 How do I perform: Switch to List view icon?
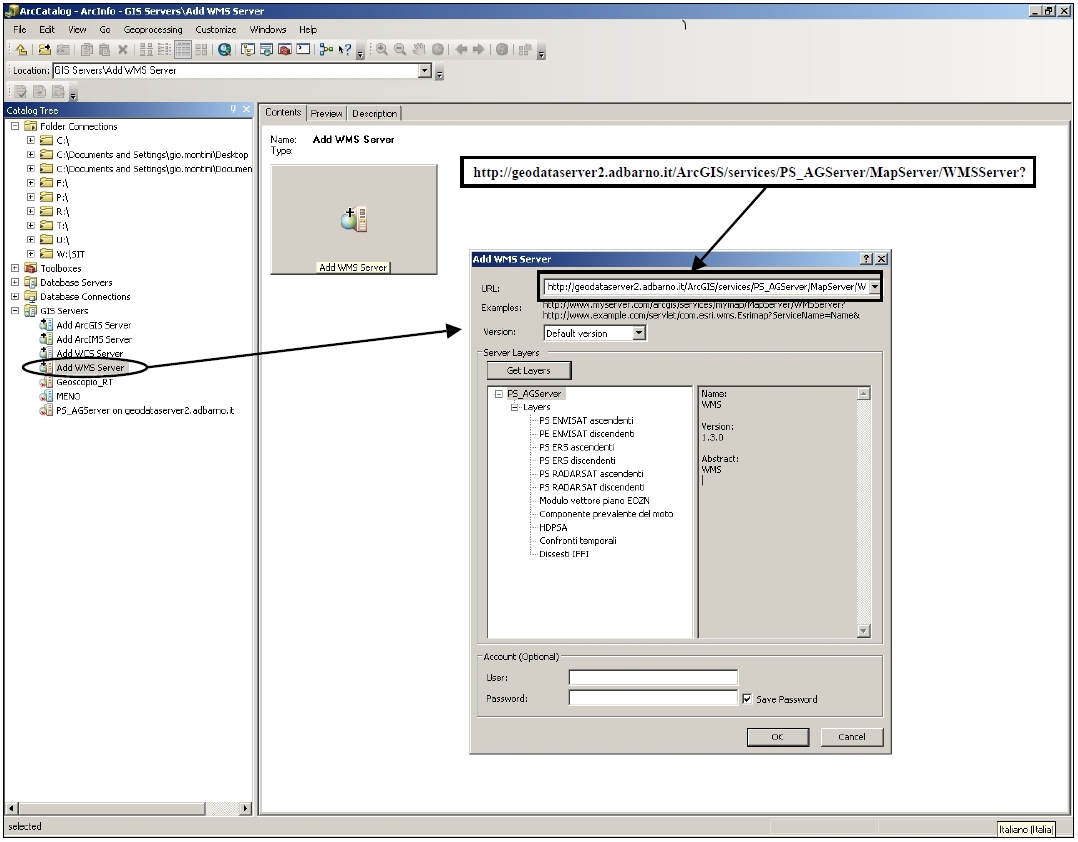coord(164,49)
